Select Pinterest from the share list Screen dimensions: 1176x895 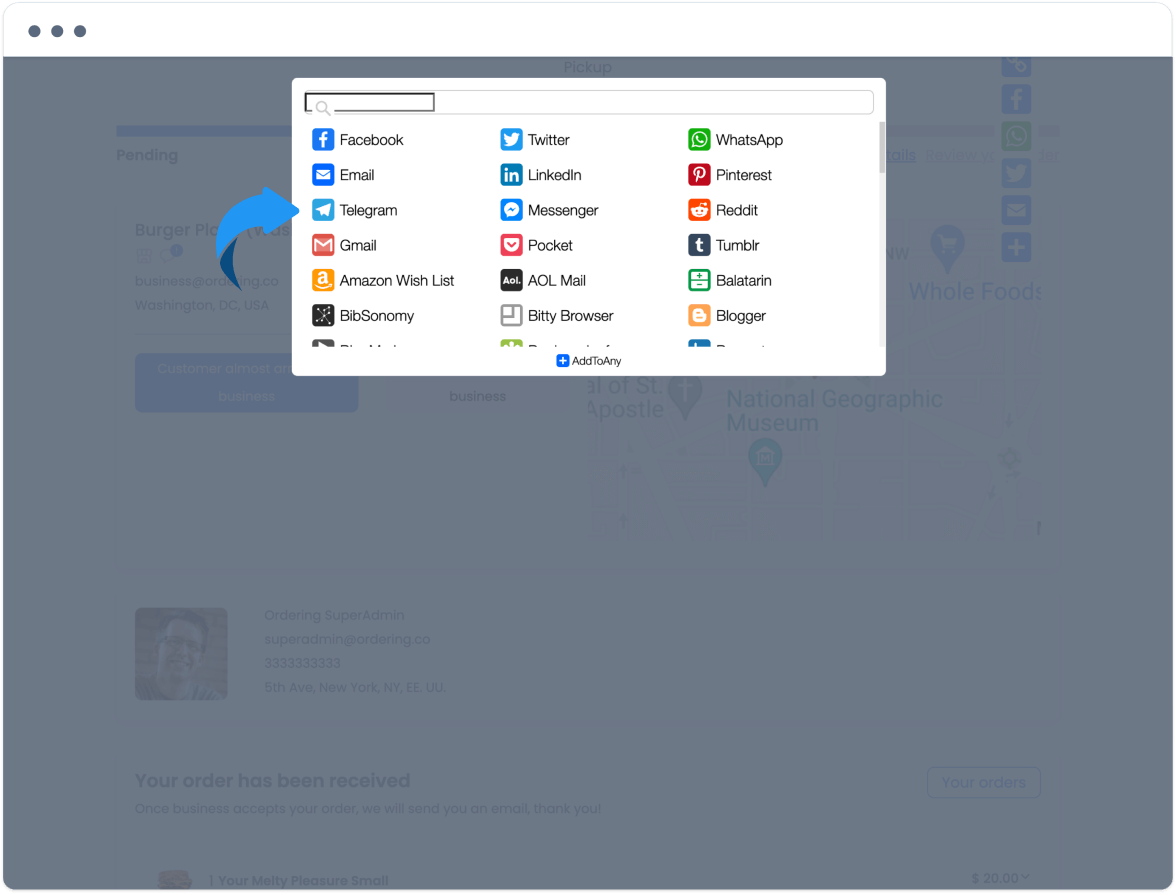(730, 175)
